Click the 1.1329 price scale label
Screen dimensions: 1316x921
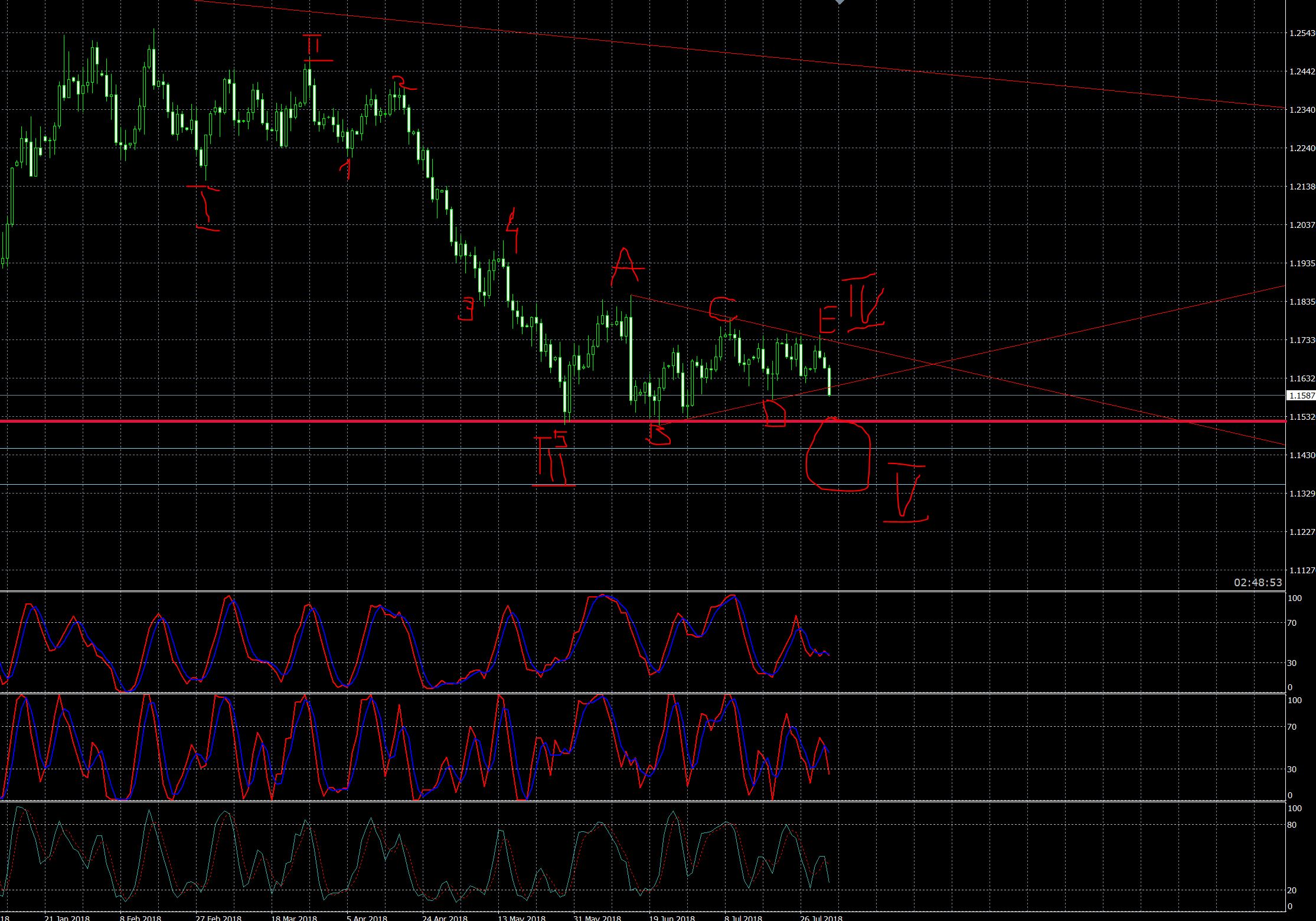(x=1302, y=494)
